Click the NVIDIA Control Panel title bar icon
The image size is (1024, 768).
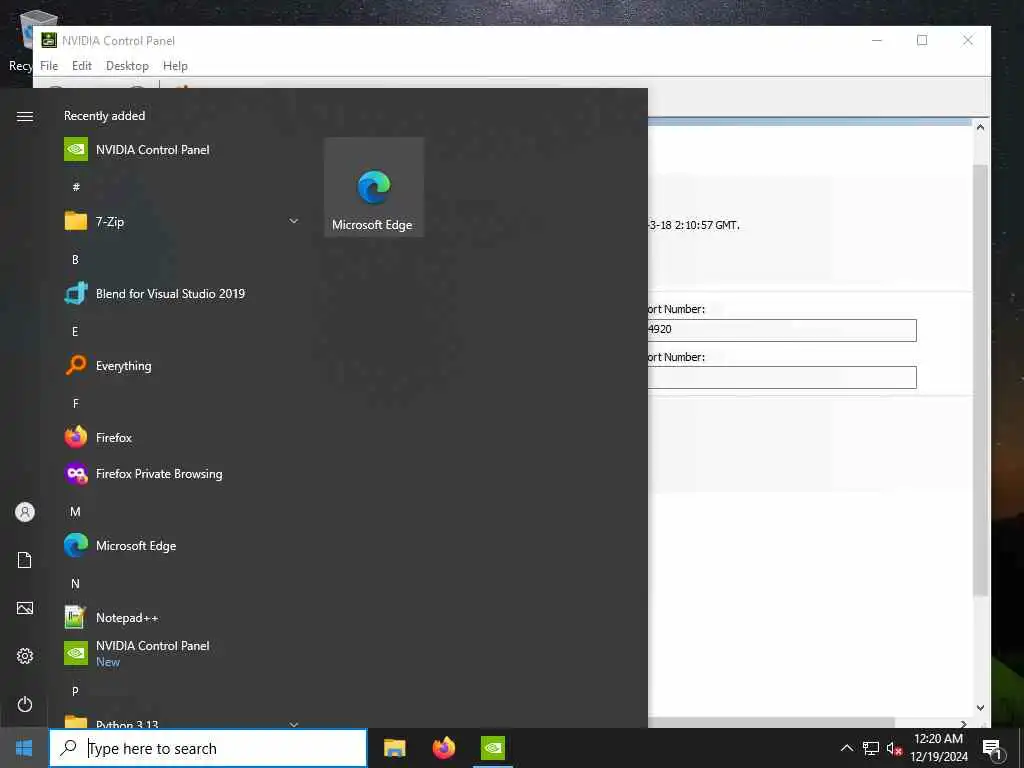[49, 40]
